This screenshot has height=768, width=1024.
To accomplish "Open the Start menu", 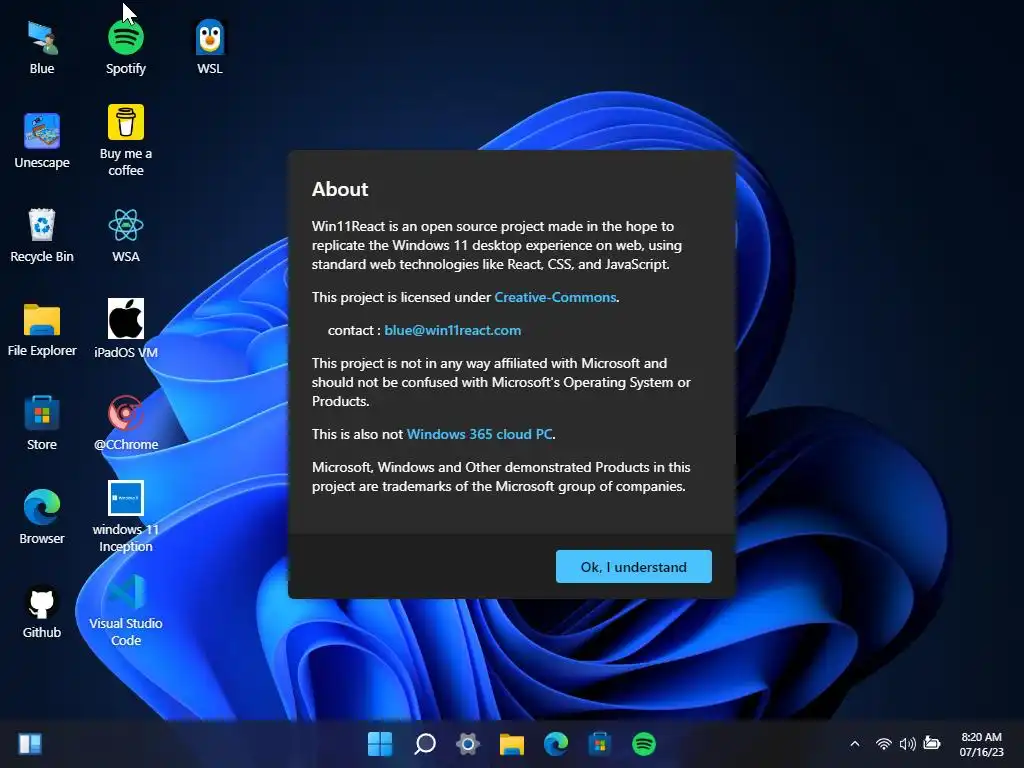I will click(x=380, y=744).
